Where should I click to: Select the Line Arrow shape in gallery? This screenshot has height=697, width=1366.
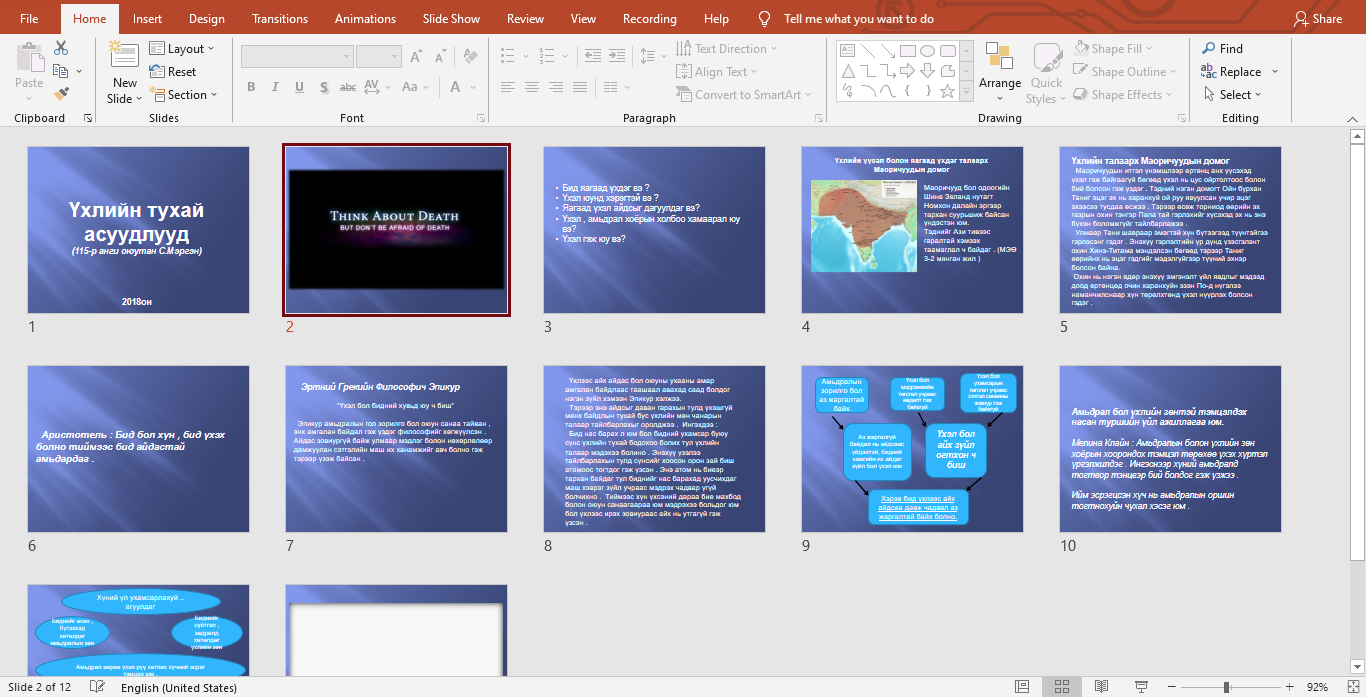[x=887, y=50]
